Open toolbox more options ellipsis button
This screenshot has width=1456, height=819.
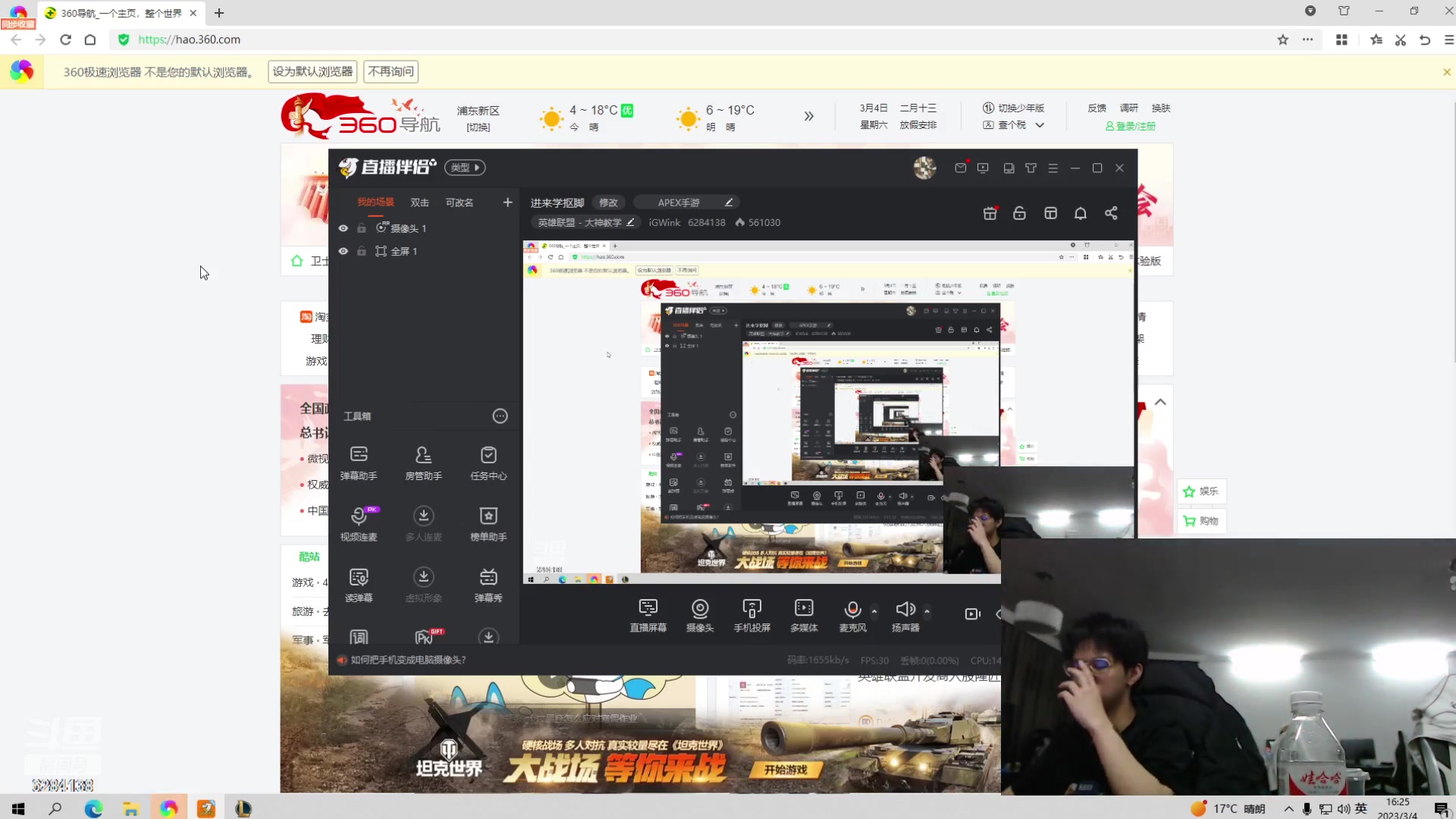(x=500, y=416)
